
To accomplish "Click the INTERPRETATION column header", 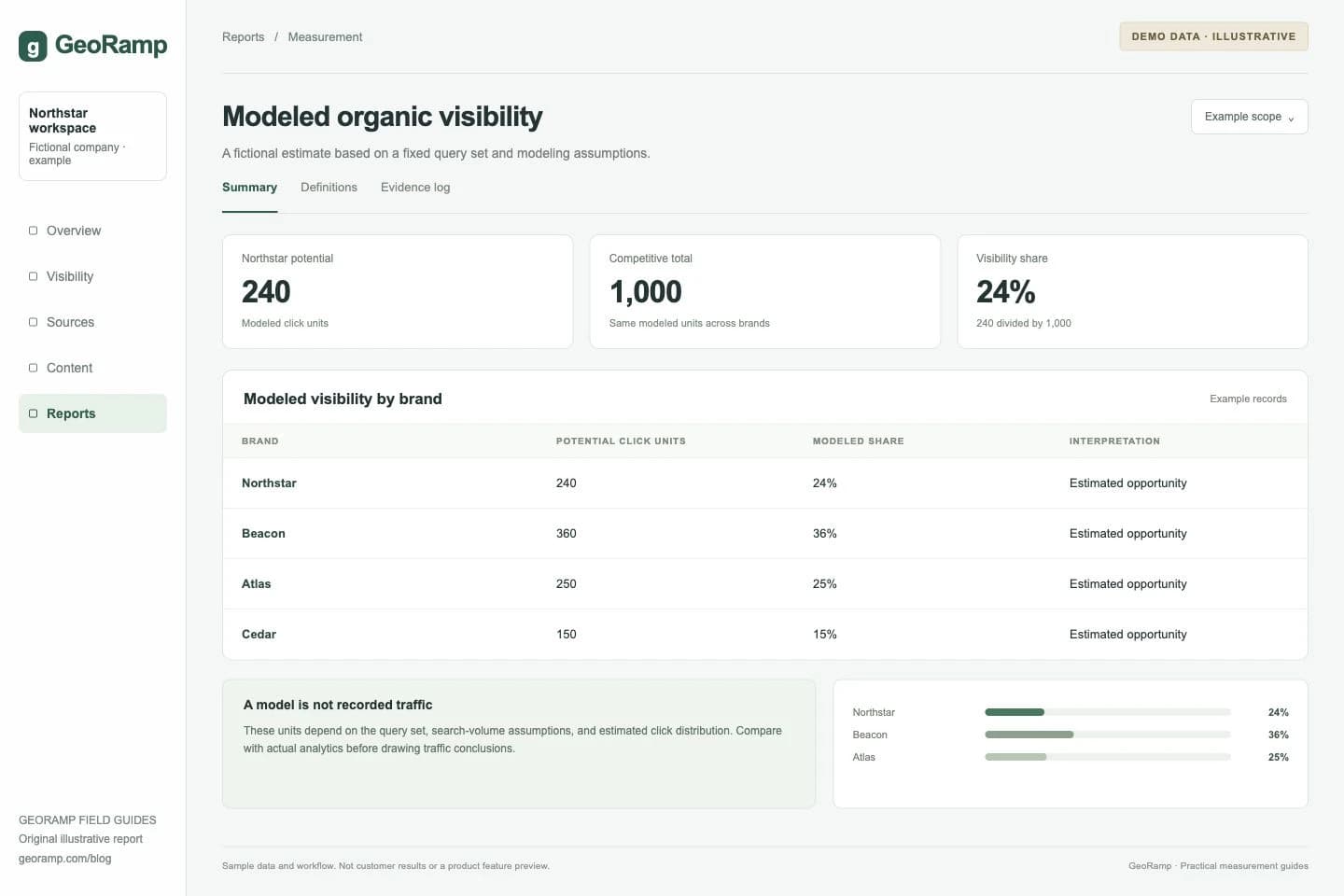I will (1114, 441).
